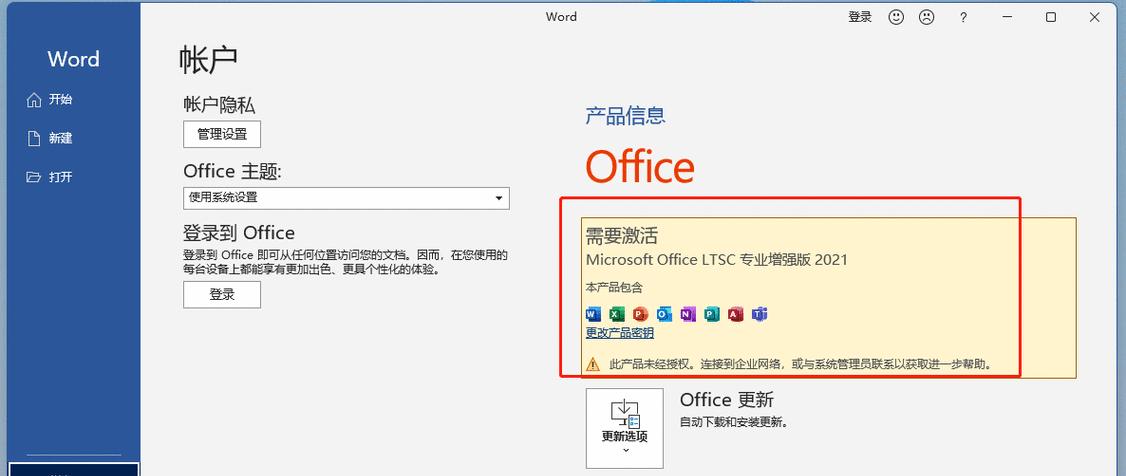Open Help question mark icon
Screen dimensions: 1126x476
click(x=963, y=18)
